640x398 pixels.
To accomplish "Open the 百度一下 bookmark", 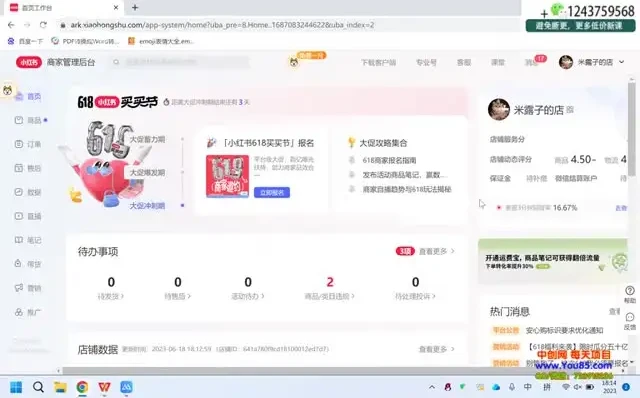I will click(x=25, y=41).
